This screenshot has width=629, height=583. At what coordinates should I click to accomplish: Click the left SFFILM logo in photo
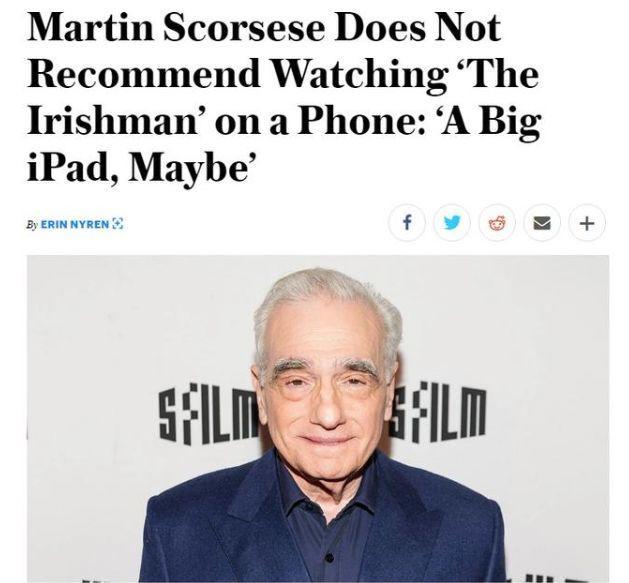[x=207, y=413]
